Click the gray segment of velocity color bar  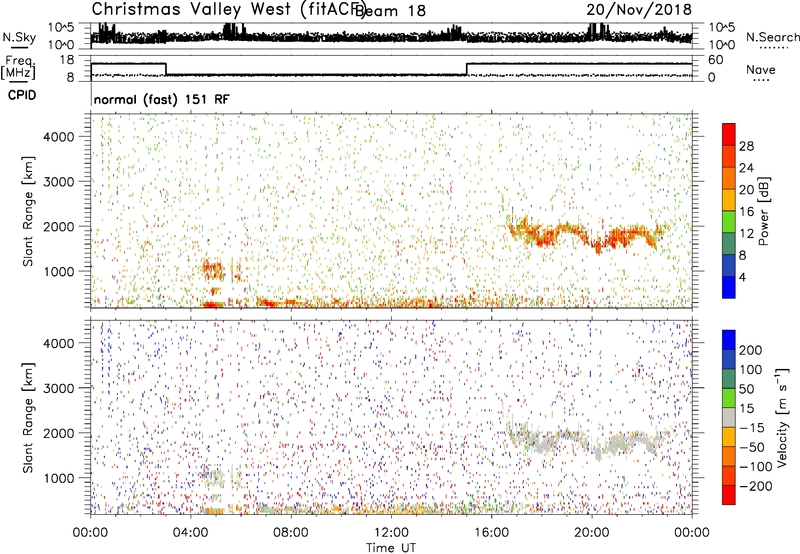pyautogui.click(x=729, y=417)
